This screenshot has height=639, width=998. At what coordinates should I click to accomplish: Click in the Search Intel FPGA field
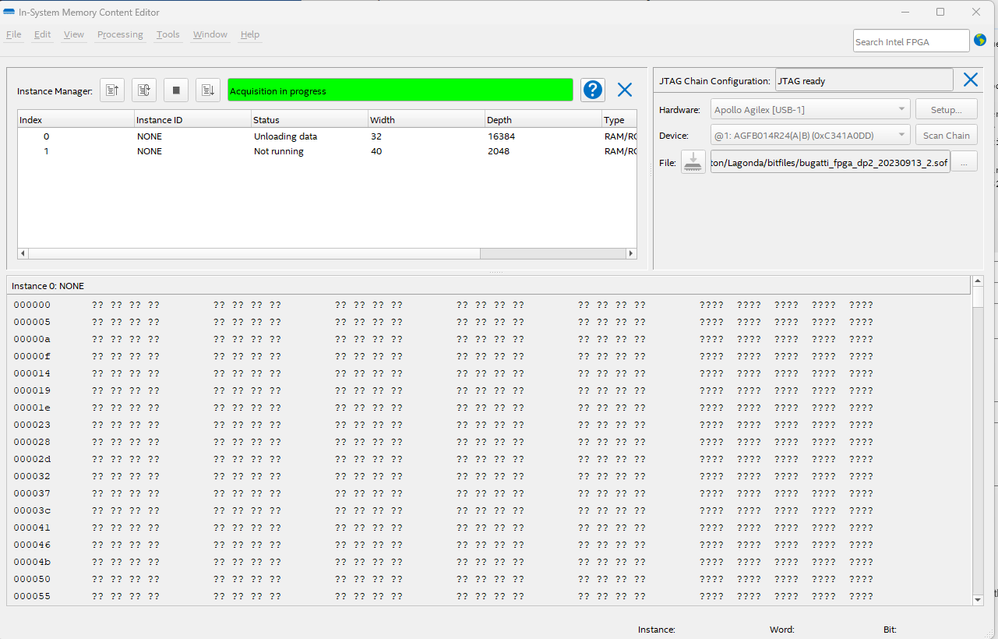coord(911,41)
